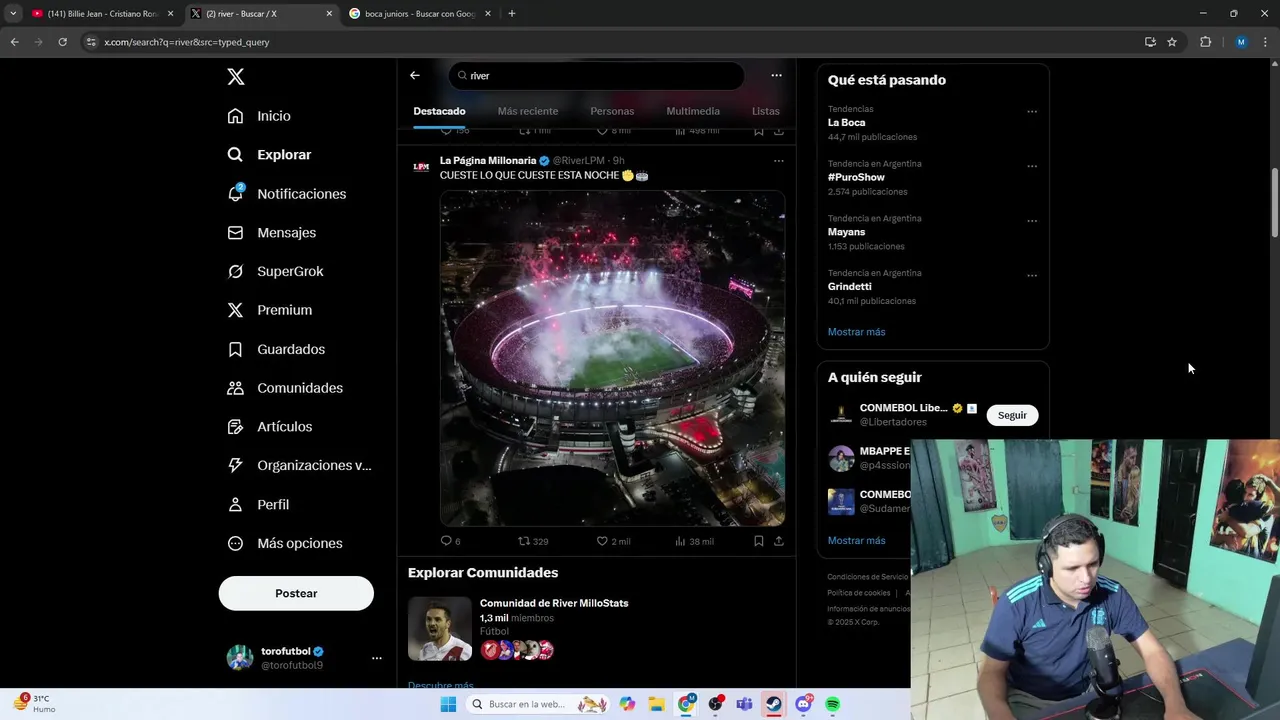Open a new browser tab

tap(512, 14)
